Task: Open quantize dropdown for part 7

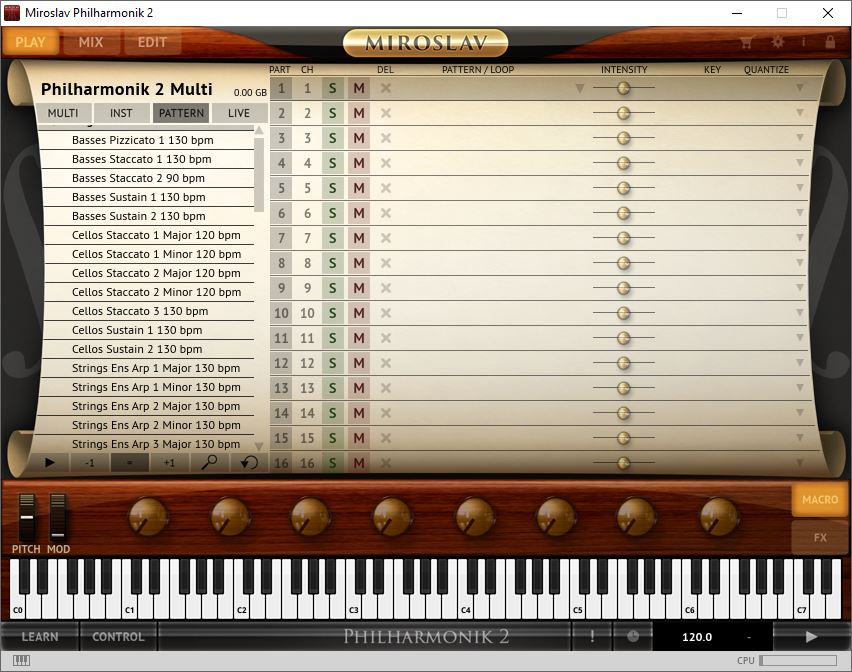Action: point(800,238)
